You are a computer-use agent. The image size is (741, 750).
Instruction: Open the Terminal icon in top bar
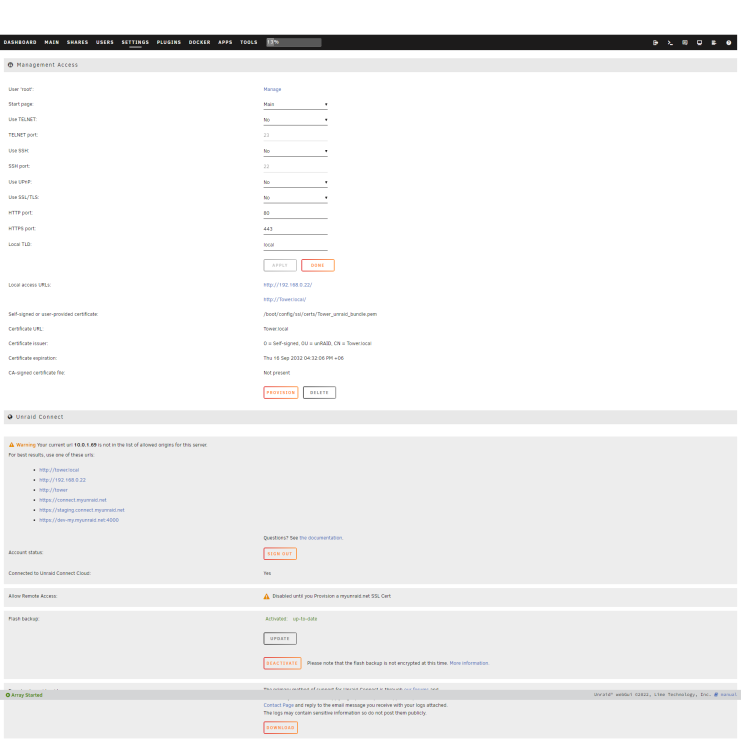pos(670,43)
